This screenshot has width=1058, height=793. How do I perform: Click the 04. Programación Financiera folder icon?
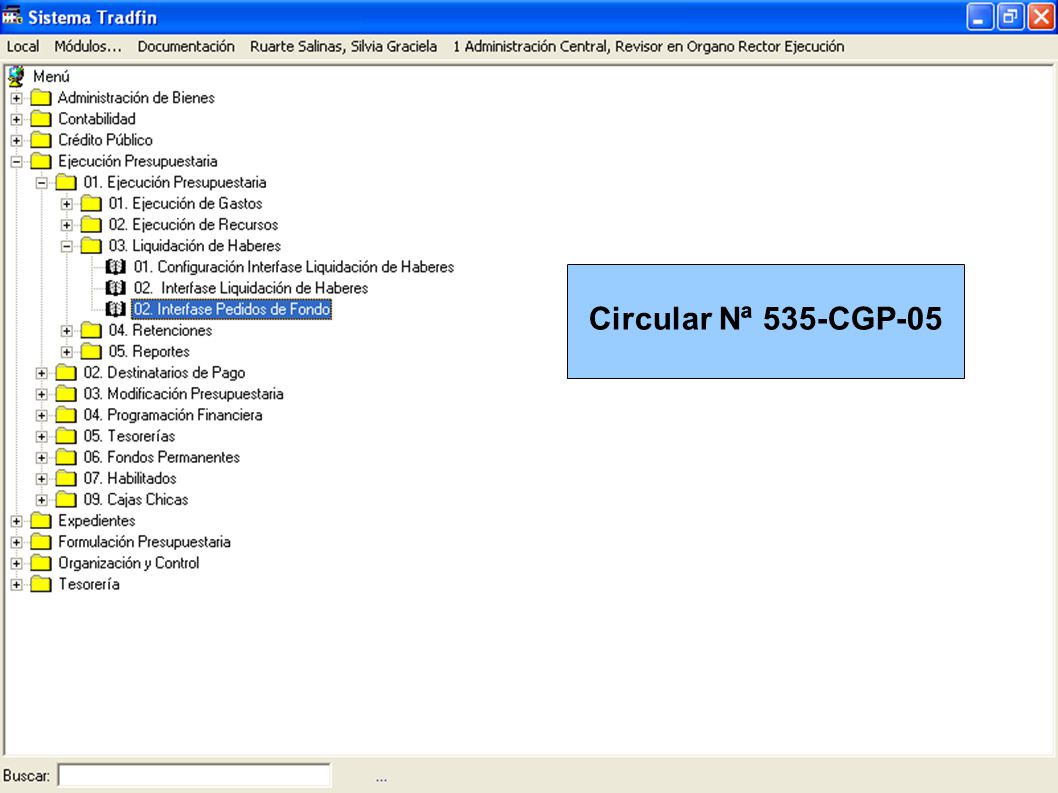(x=66, y=415)
